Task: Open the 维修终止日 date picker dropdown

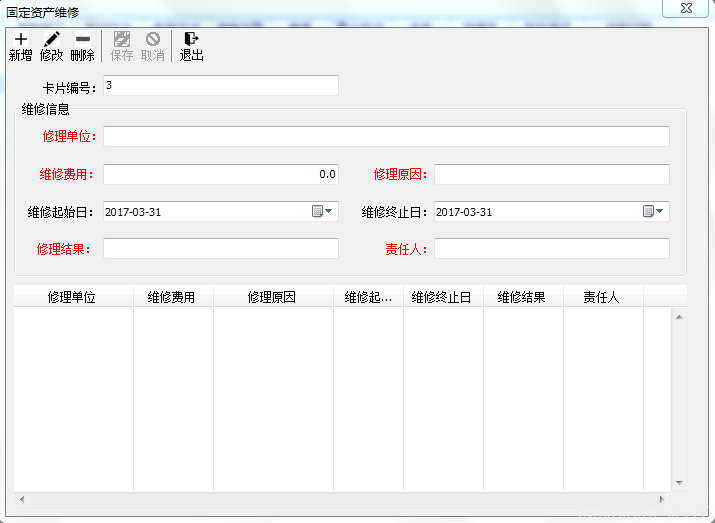Action: [654, 211]
